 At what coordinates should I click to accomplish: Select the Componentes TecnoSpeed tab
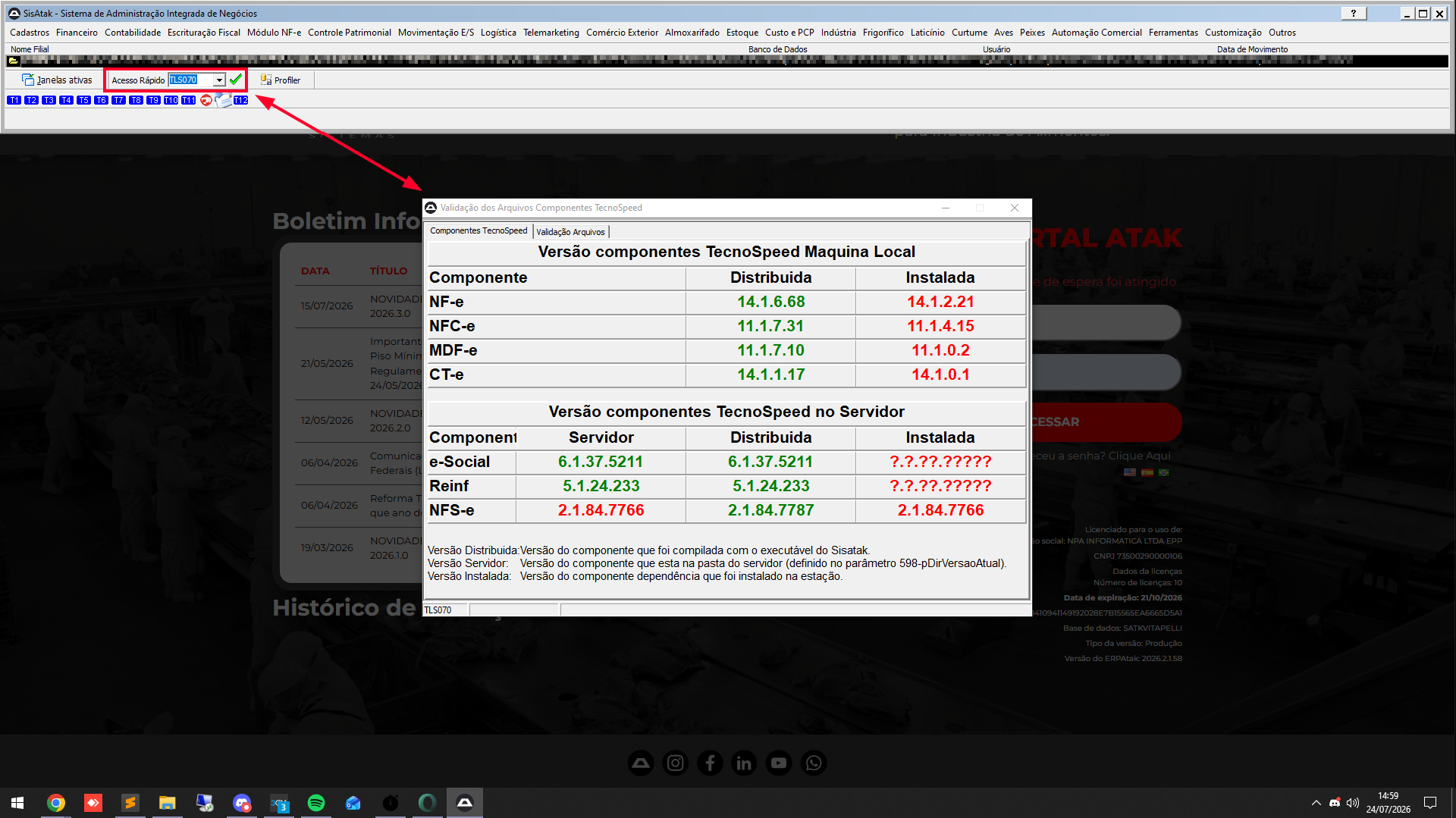point(479,230)
